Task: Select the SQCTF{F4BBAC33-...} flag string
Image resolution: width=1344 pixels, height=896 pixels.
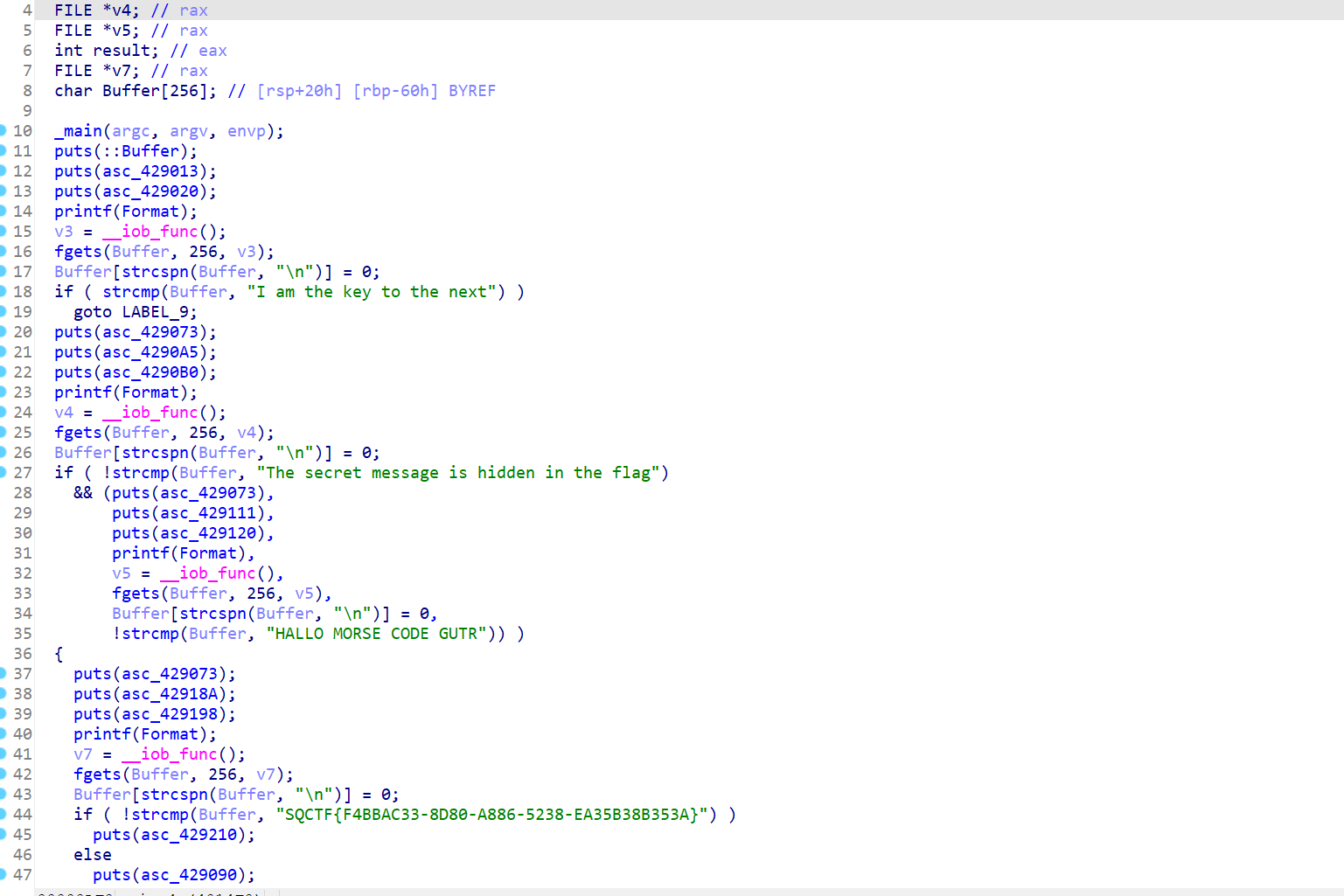Action: pyautogui.click(x=492, y=815)
